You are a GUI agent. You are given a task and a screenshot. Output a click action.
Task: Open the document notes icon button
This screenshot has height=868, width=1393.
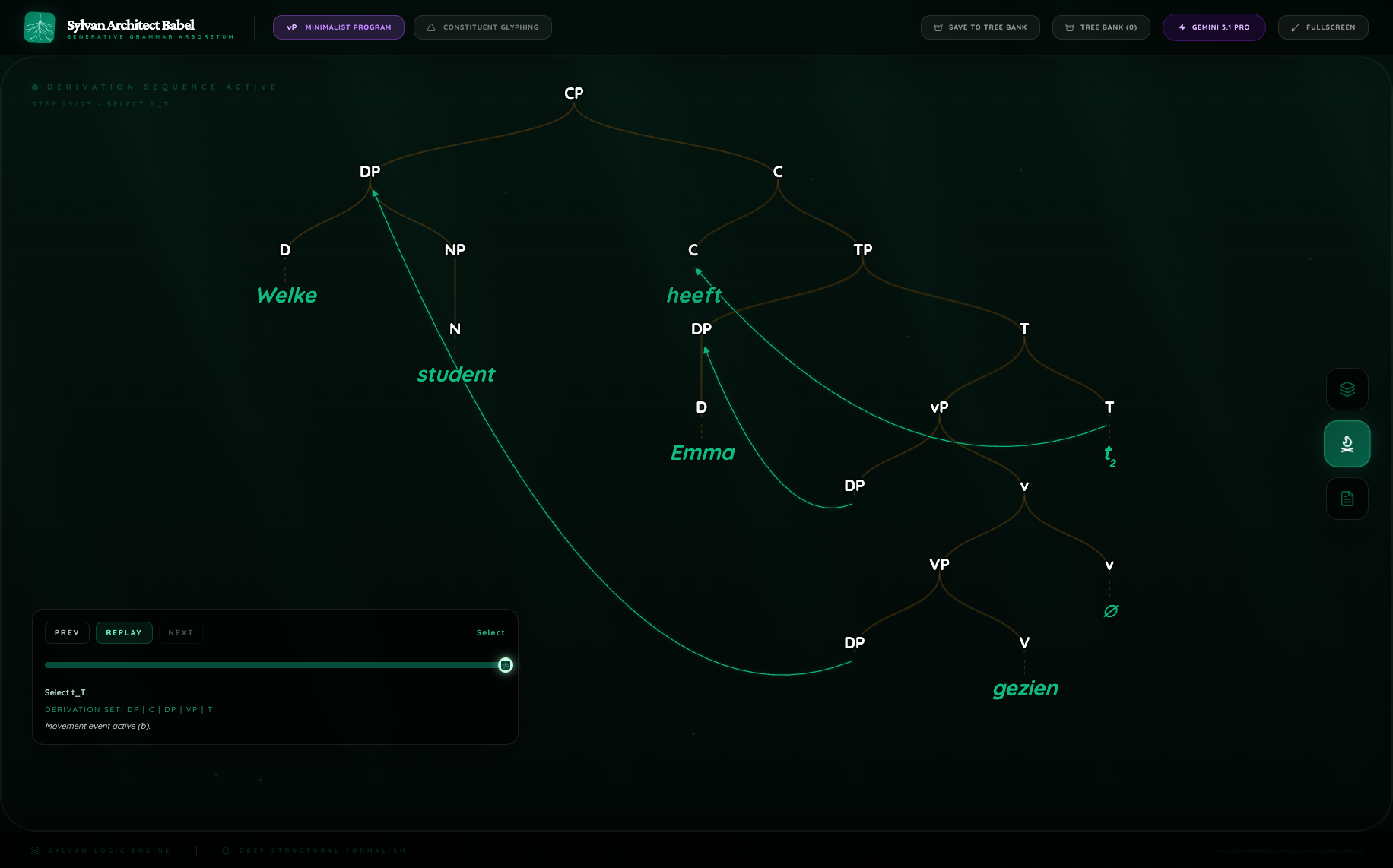(1347, 499)
